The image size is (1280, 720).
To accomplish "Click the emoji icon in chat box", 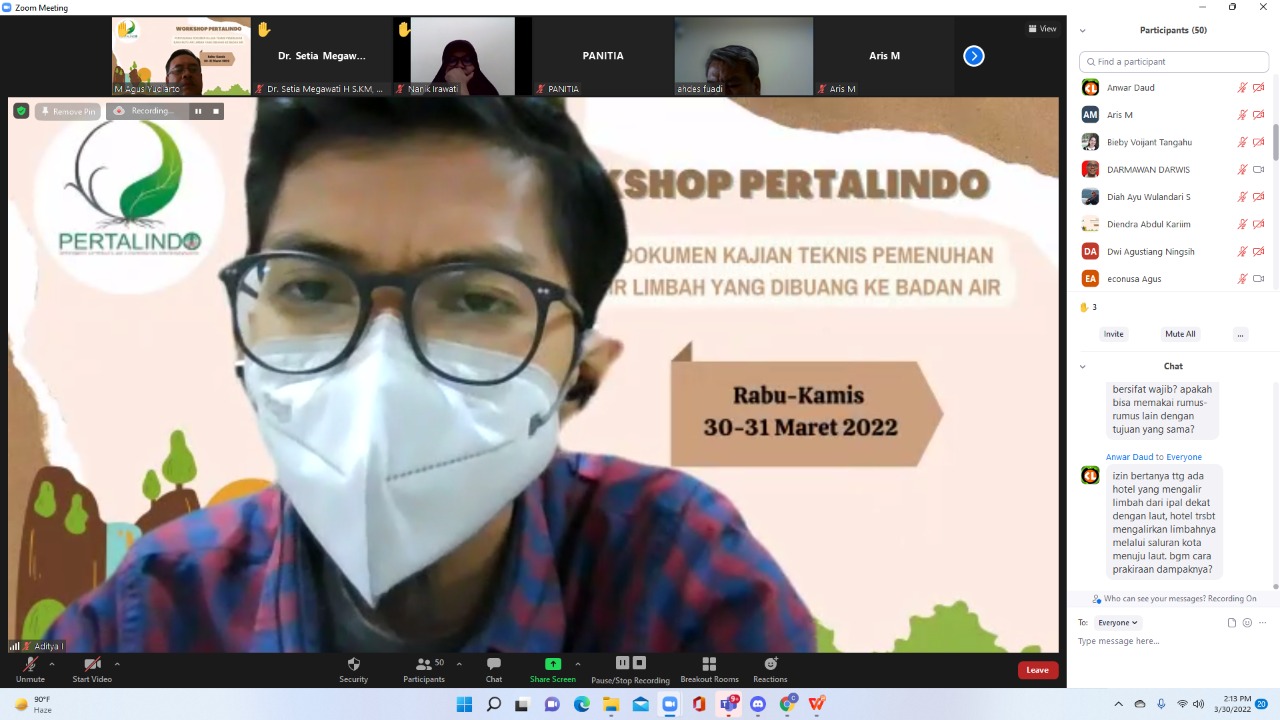I will (x=1247, y=622).
